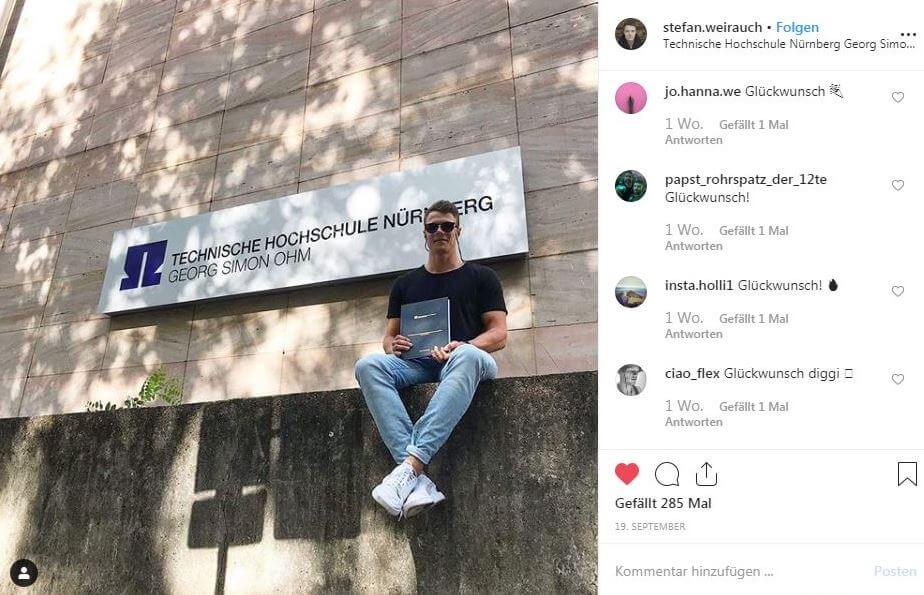The image size is (924, 595).
Task: Show tagged people icon on photo
Action: tap(24, 573)
